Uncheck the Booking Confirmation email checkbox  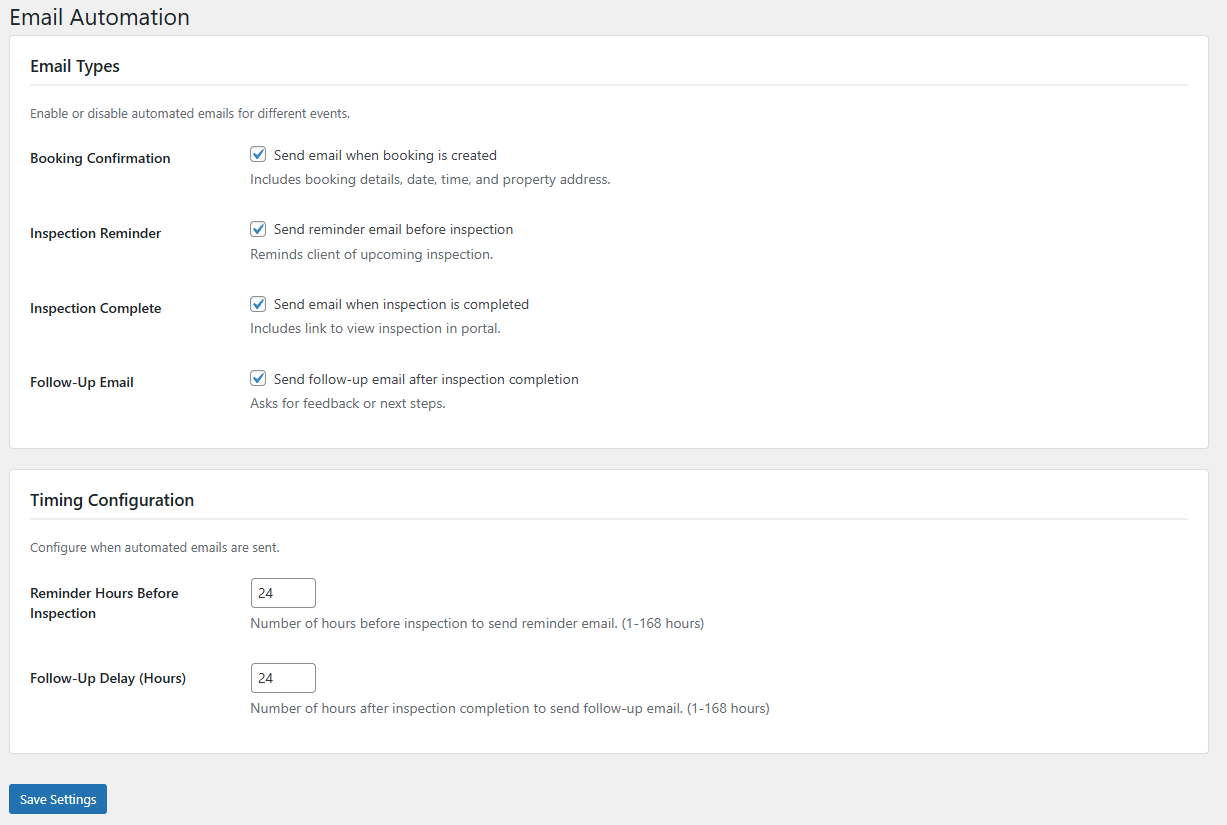coord(258,155)
